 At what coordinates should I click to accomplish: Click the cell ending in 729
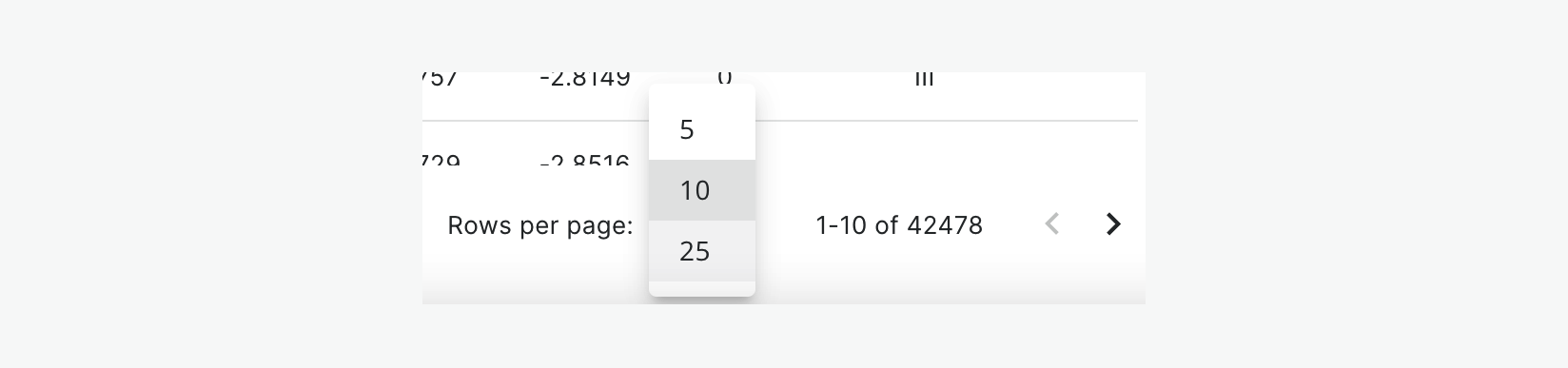click(441, 160)
